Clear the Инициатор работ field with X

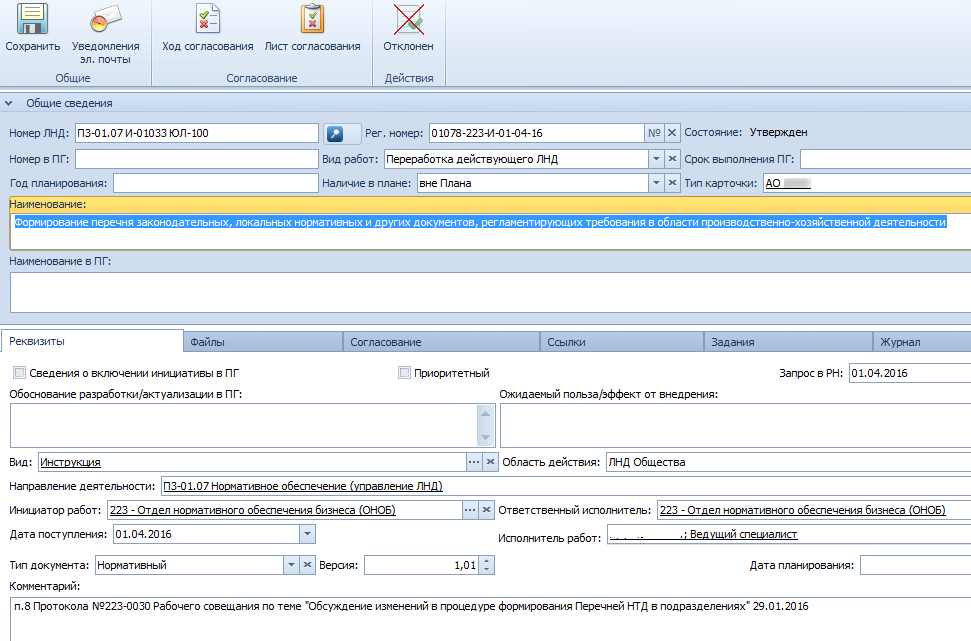pyautogui.click(x=486, y=510)
